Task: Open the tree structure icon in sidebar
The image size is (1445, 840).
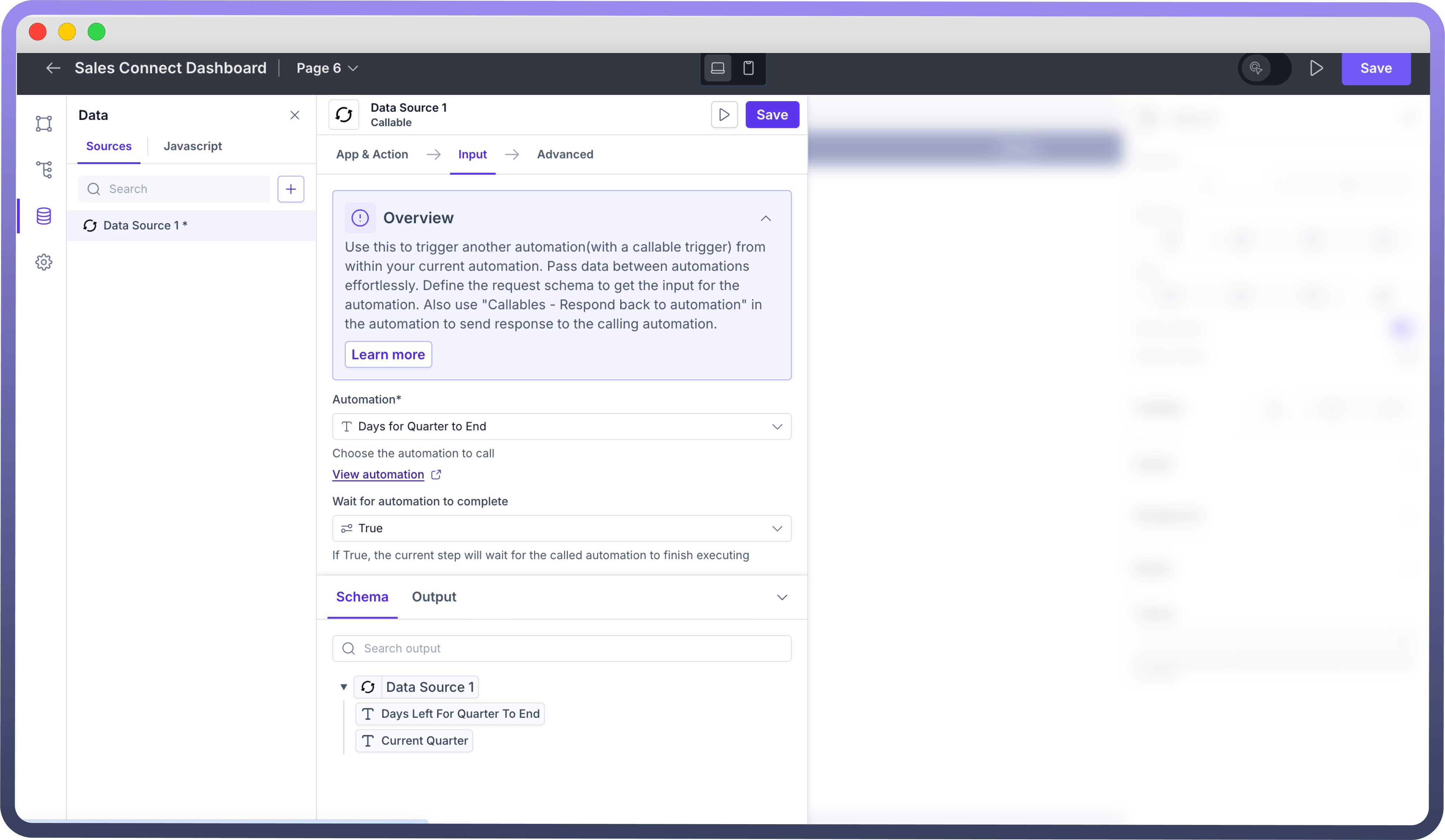Action: click(x=43, y=170)
